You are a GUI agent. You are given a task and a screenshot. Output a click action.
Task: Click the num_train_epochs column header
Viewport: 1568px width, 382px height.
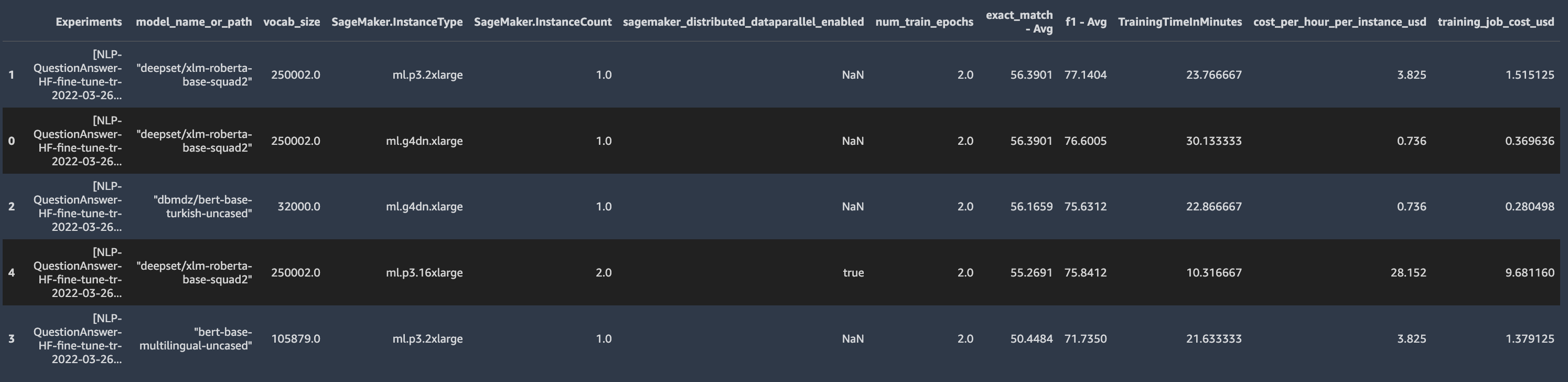(924, 22)
